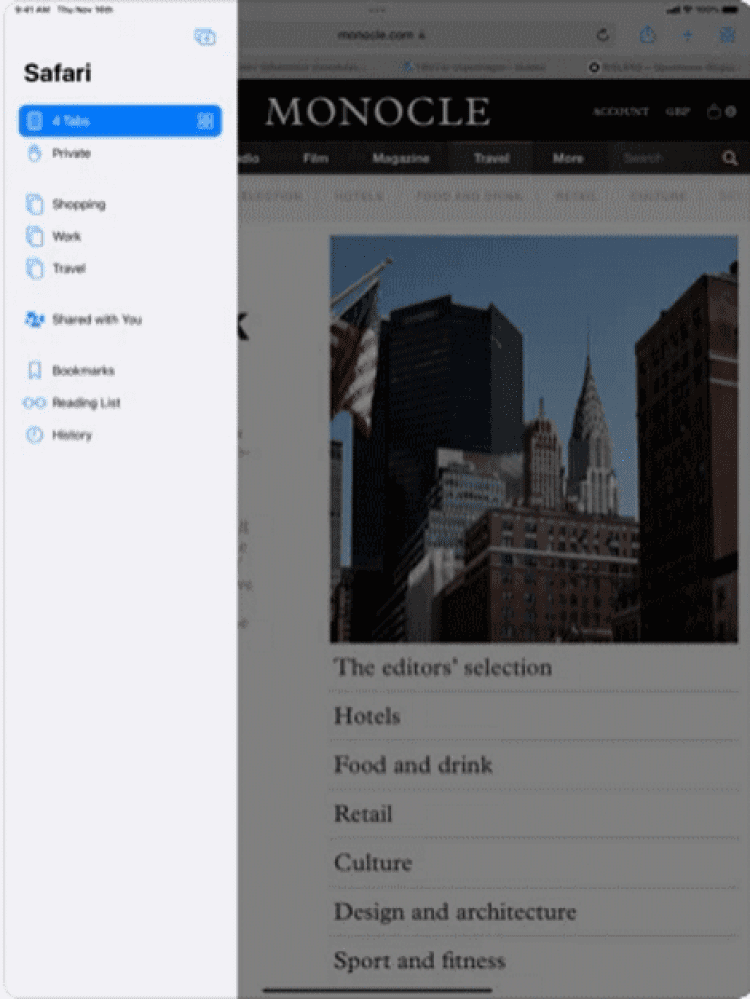The image size is (750, 999).
Task: Open "The editors' selection" link
Action: (x=443, y=667)
